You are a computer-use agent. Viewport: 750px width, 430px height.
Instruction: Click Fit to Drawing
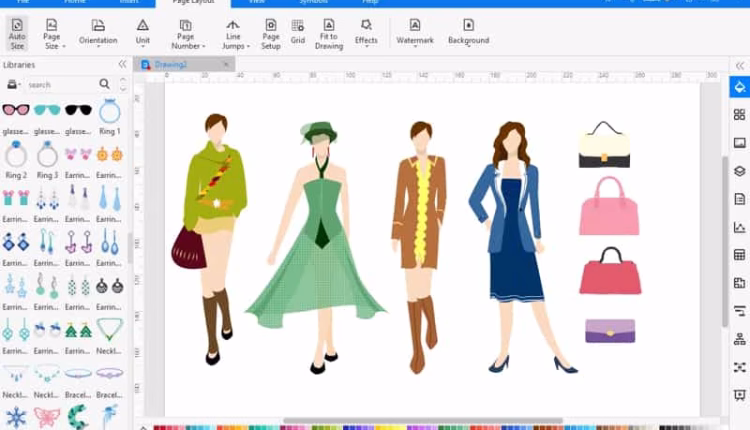click(329, 33)
